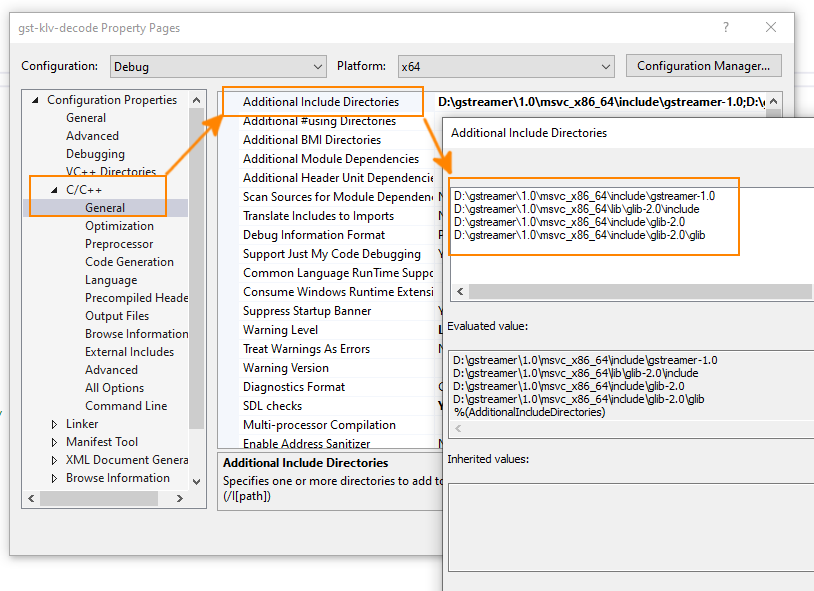Open the Code Generation page
Viewport: 814px width, 591px height.
point(129,262)
